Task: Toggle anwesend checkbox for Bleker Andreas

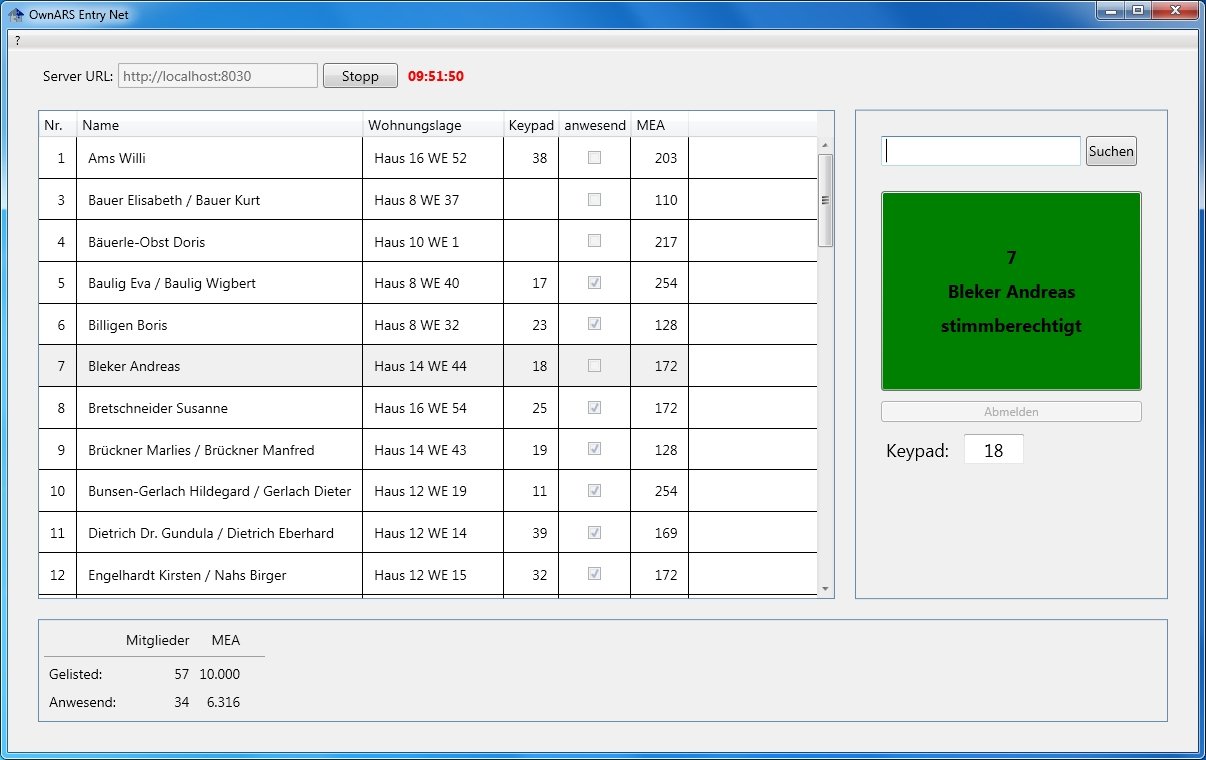Action: coord(595,366)
